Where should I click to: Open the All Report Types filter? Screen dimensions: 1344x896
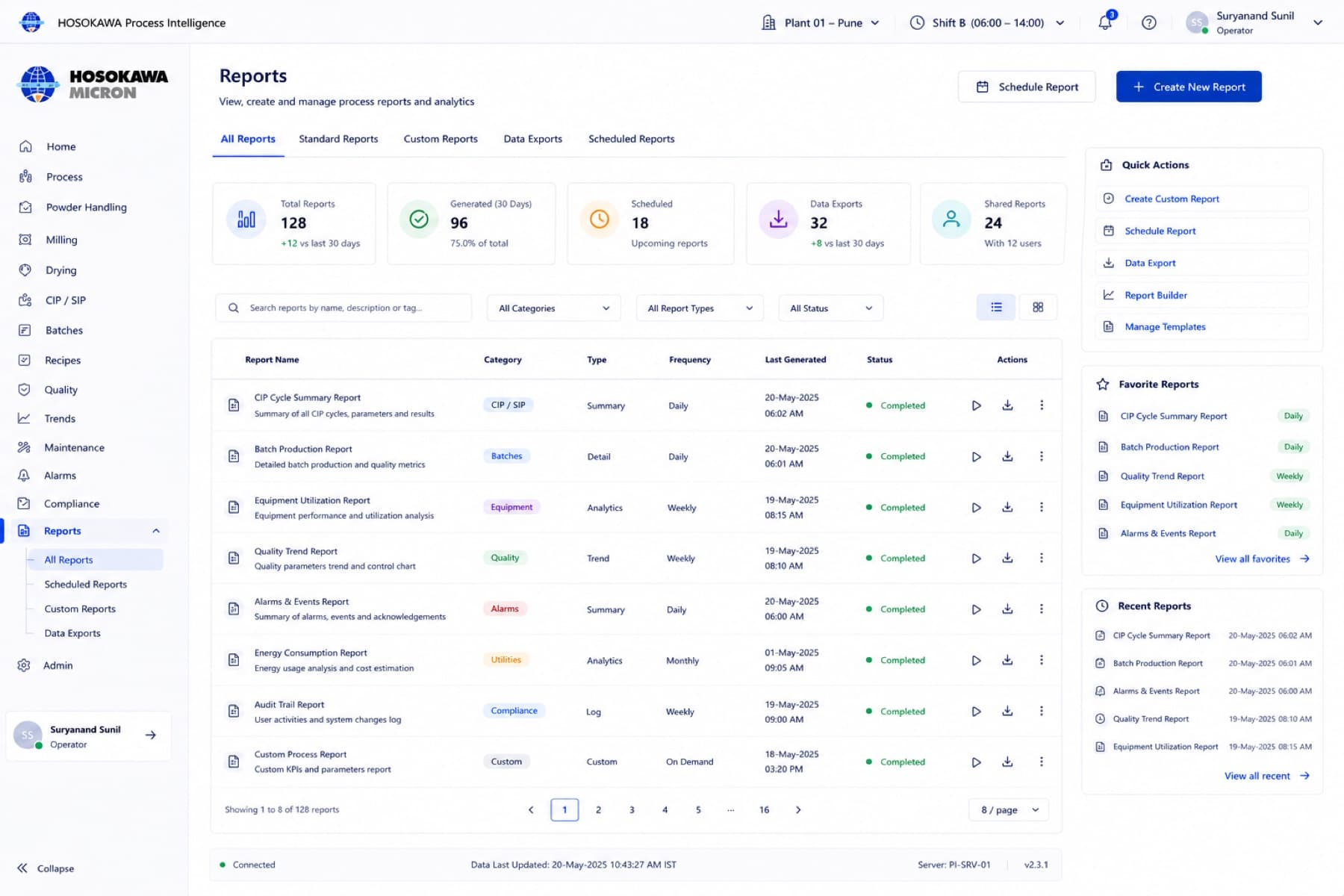tap(700, 308)
